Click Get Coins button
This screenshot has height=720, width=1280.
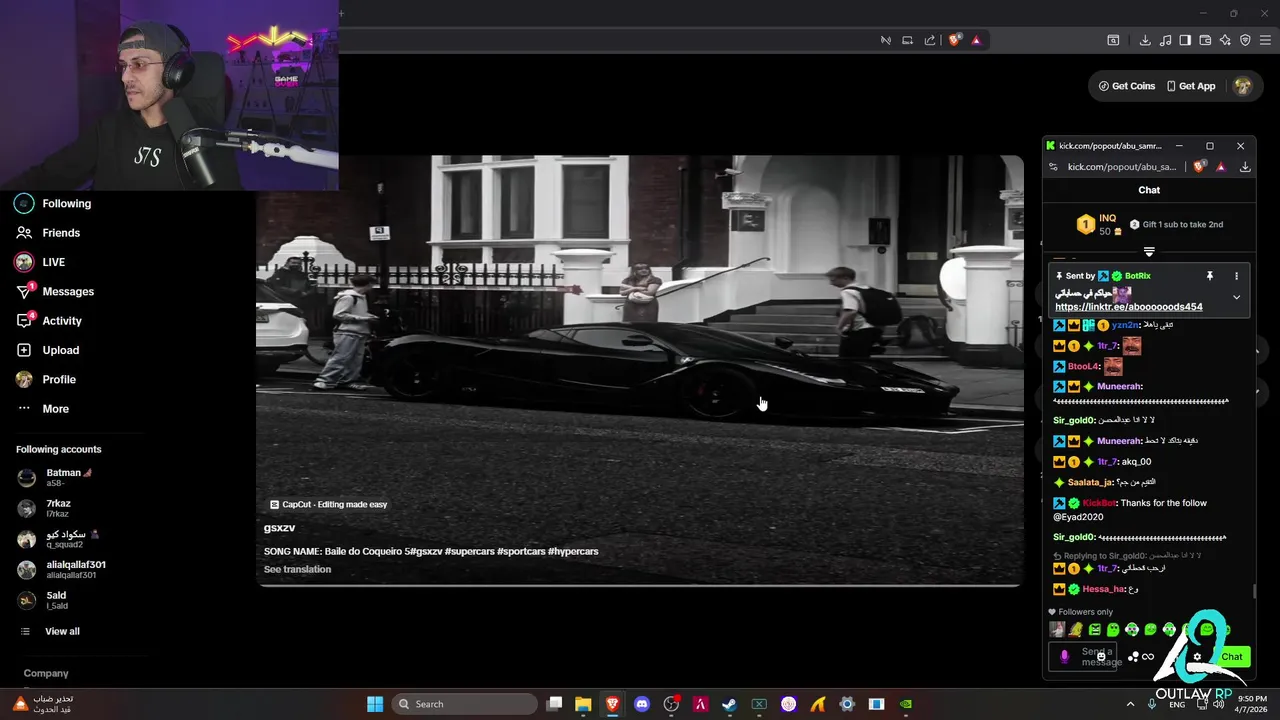click(x=1127, y=86)
